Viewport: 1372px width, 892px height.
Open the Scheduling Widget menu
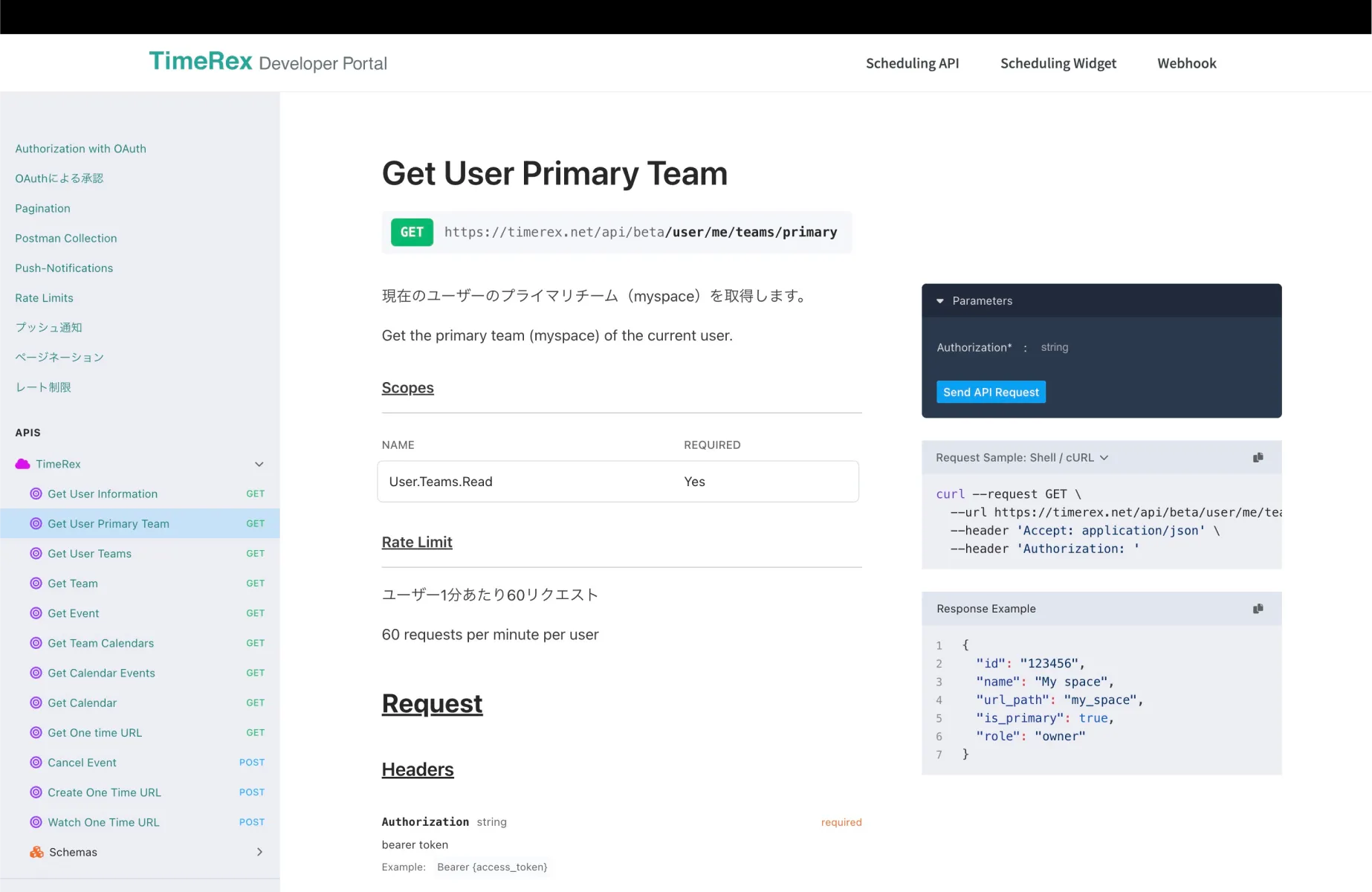(x=1058, y=63)
